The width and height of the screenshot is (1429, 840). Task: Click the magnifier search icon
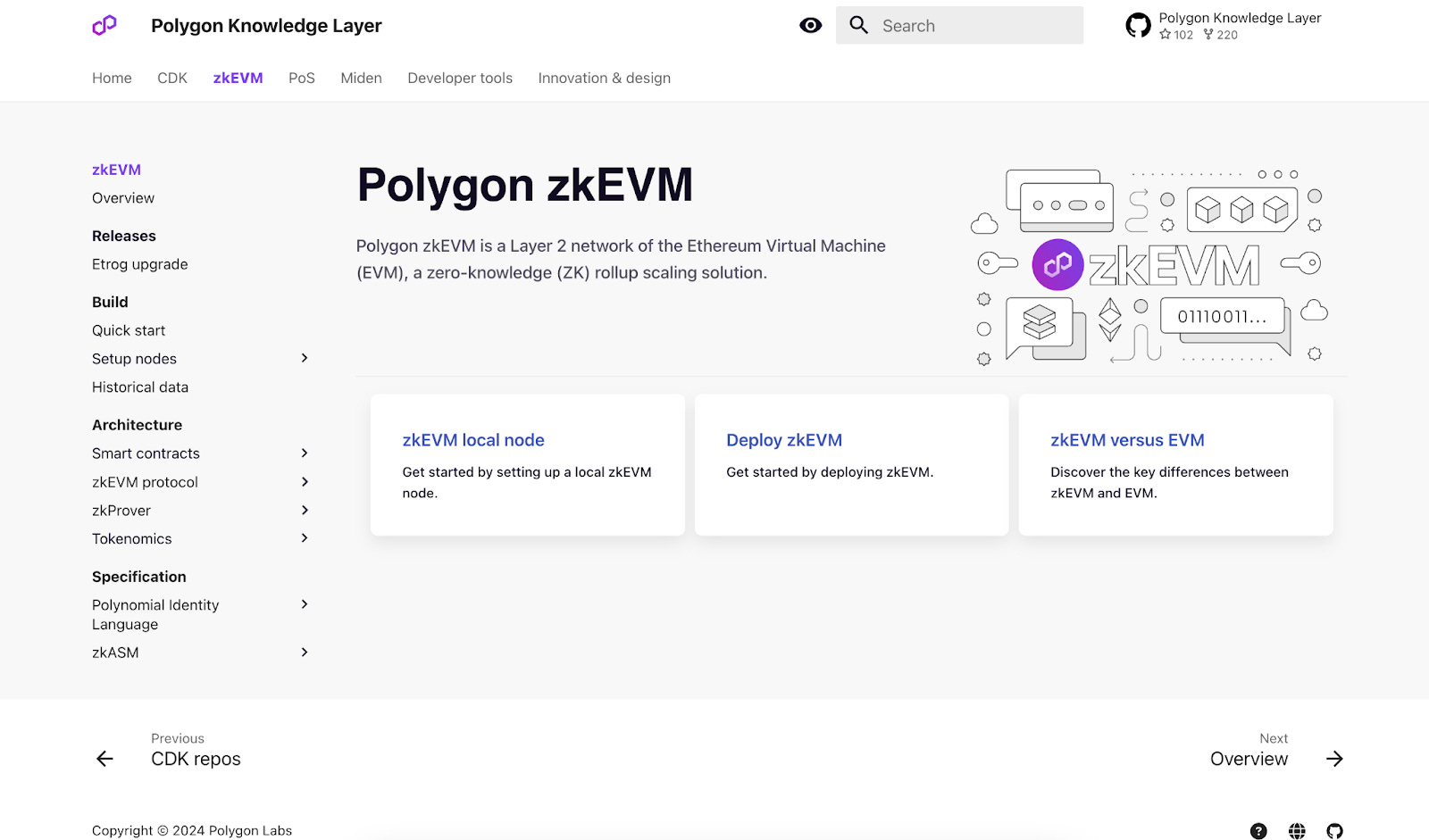coord(858,25)
